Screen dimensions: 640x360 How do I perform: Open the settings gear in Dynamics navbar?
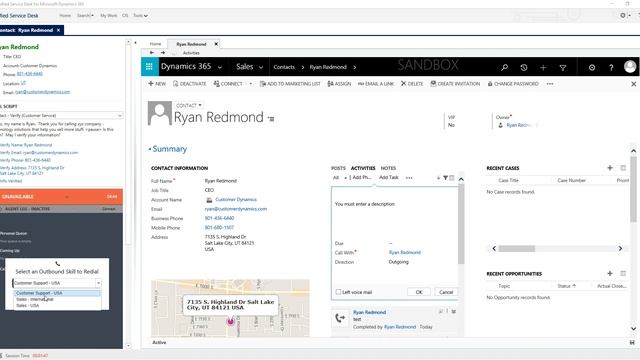point(591,67)
